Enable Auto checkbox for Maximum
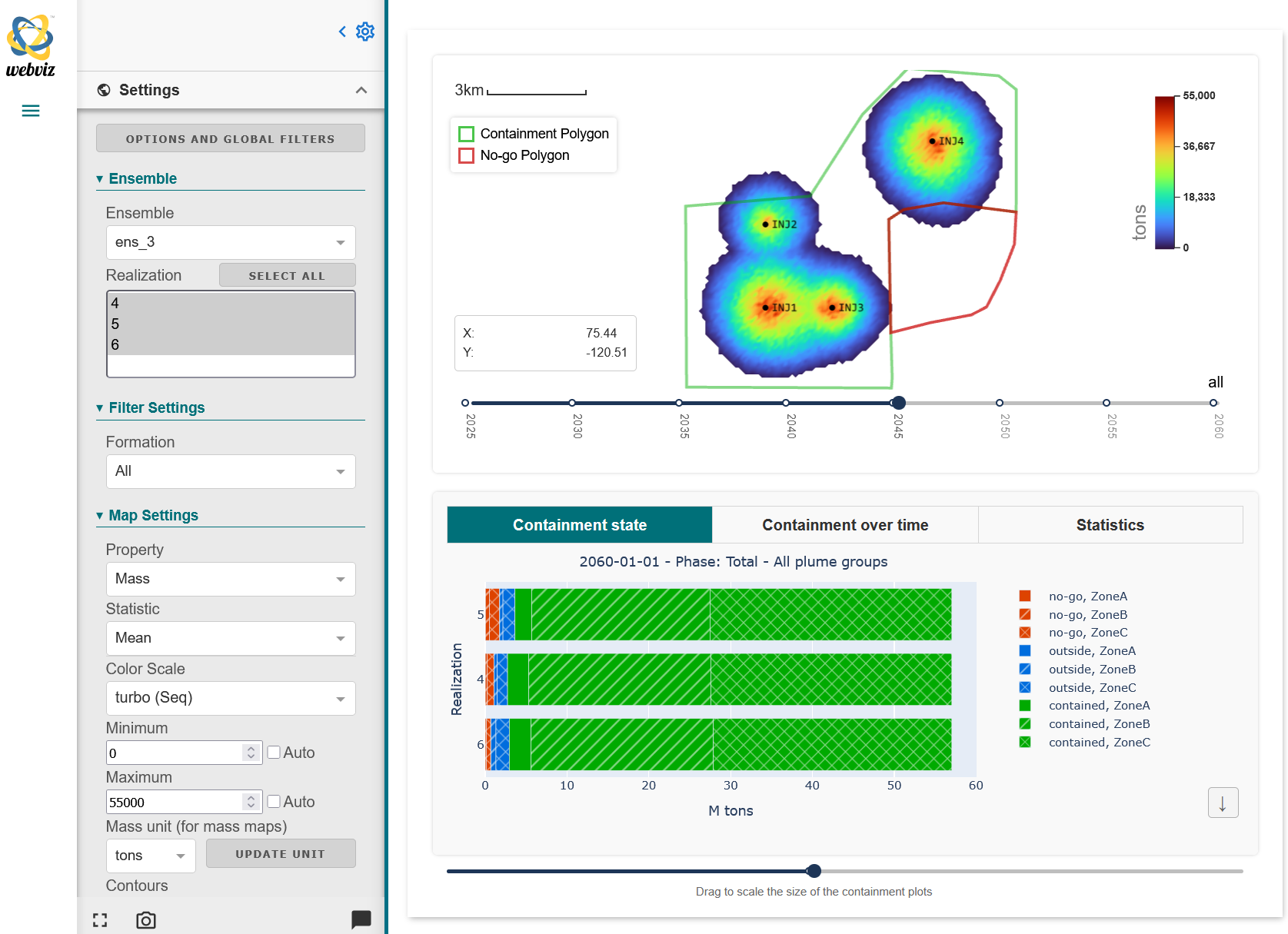The width and height of the screenshot is (1288, 934). 274,802
